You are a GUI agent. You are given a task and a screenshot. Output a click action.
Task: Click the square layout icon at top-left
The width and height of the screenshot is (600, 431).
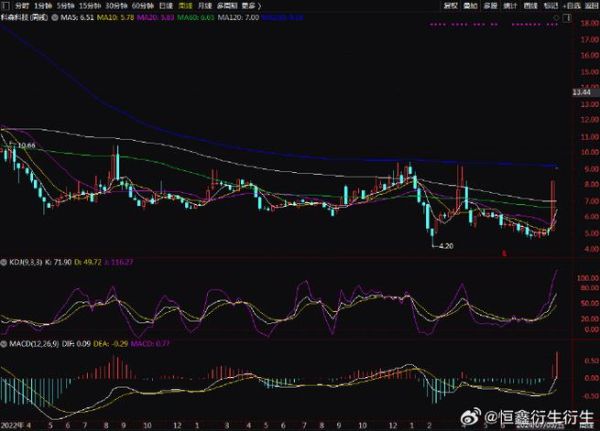pos(6,6)
